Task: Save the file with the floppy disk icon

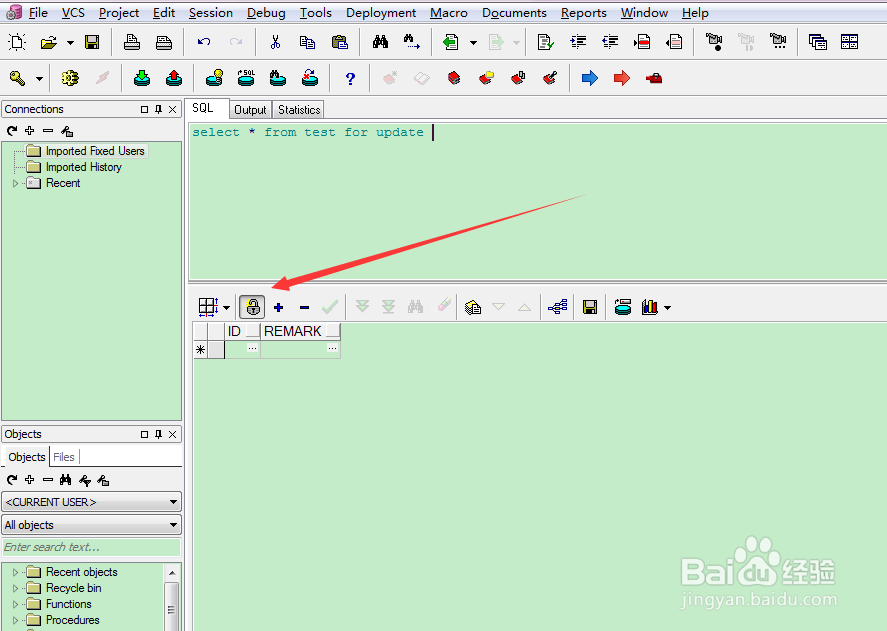Action: coord(92,42)
